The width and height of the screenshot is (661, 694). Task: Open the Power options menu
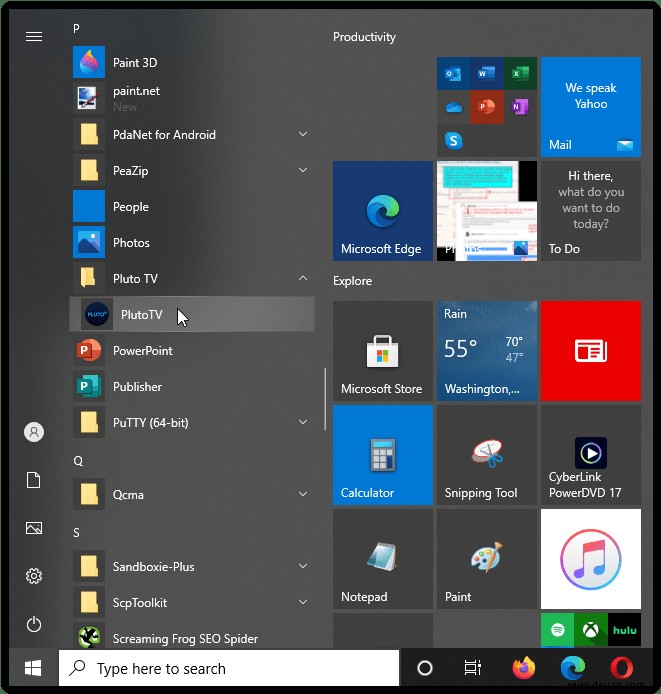(x=34, y=624)
